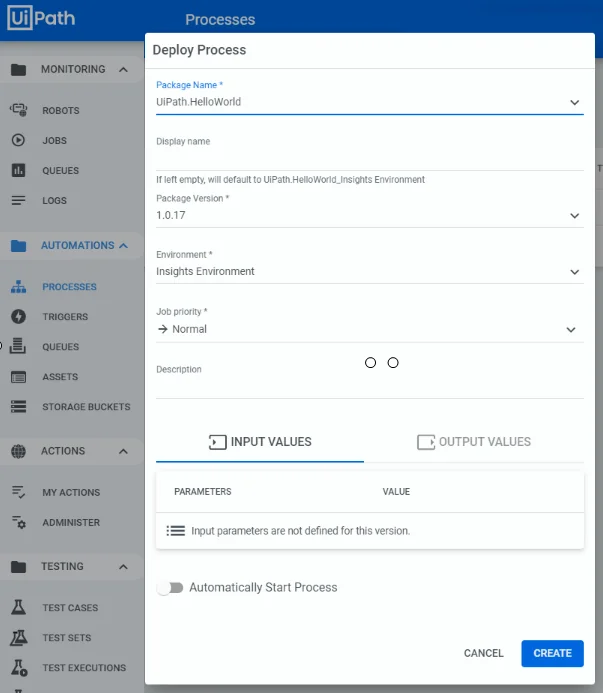The width and height of the screenshot is (603, 693).
Task: Click the Display name input field
Action: [x=370, y=159]
